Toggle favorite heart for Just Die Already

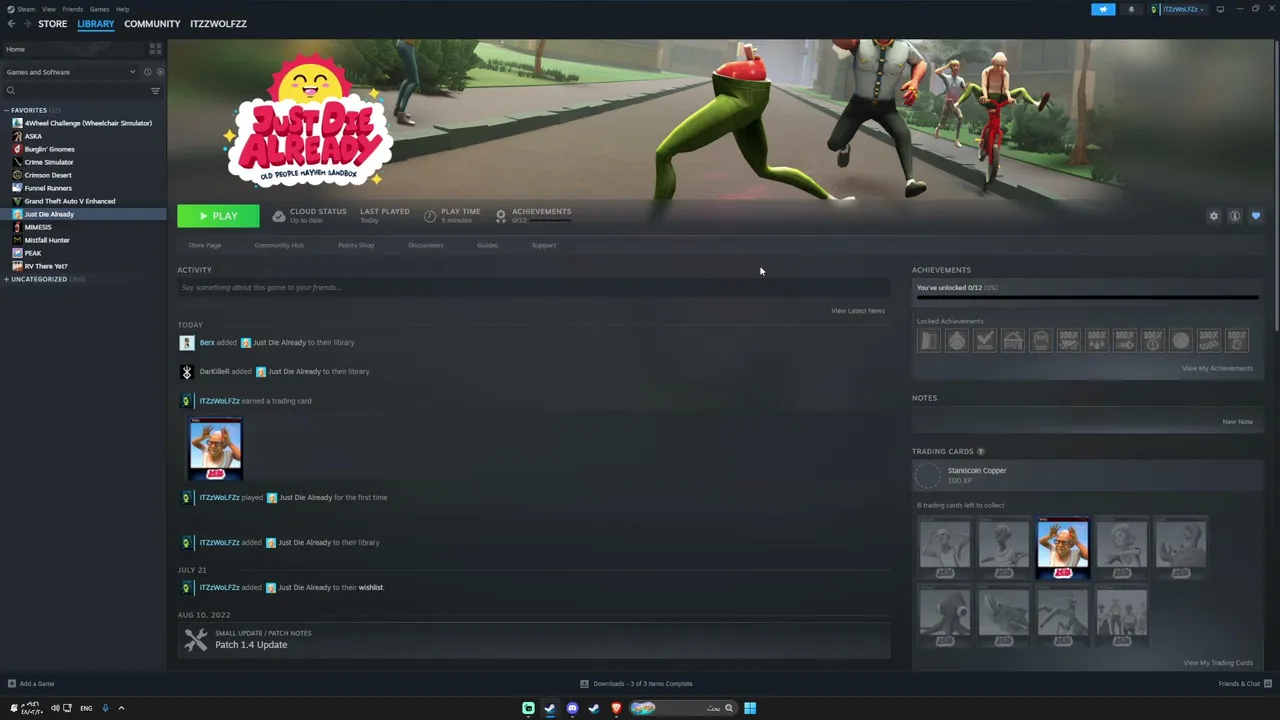pos(1256,216)
